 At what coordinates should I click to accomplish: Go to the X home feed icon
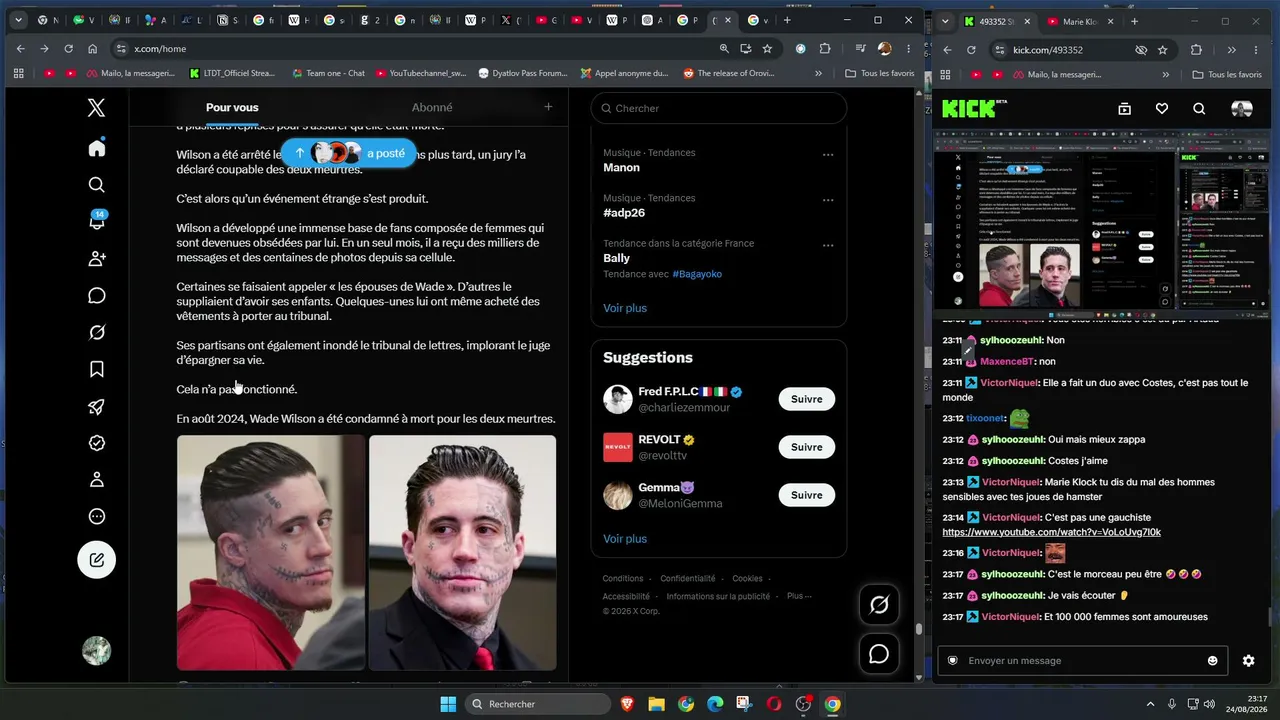pos(97,148)
